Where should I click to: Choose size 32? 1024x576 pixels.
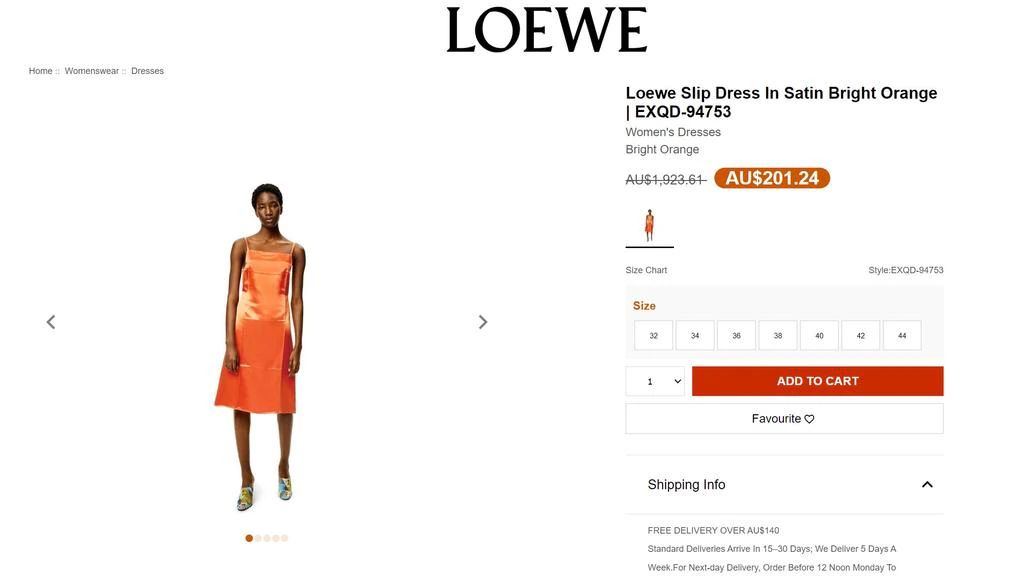tap(654, 336)
